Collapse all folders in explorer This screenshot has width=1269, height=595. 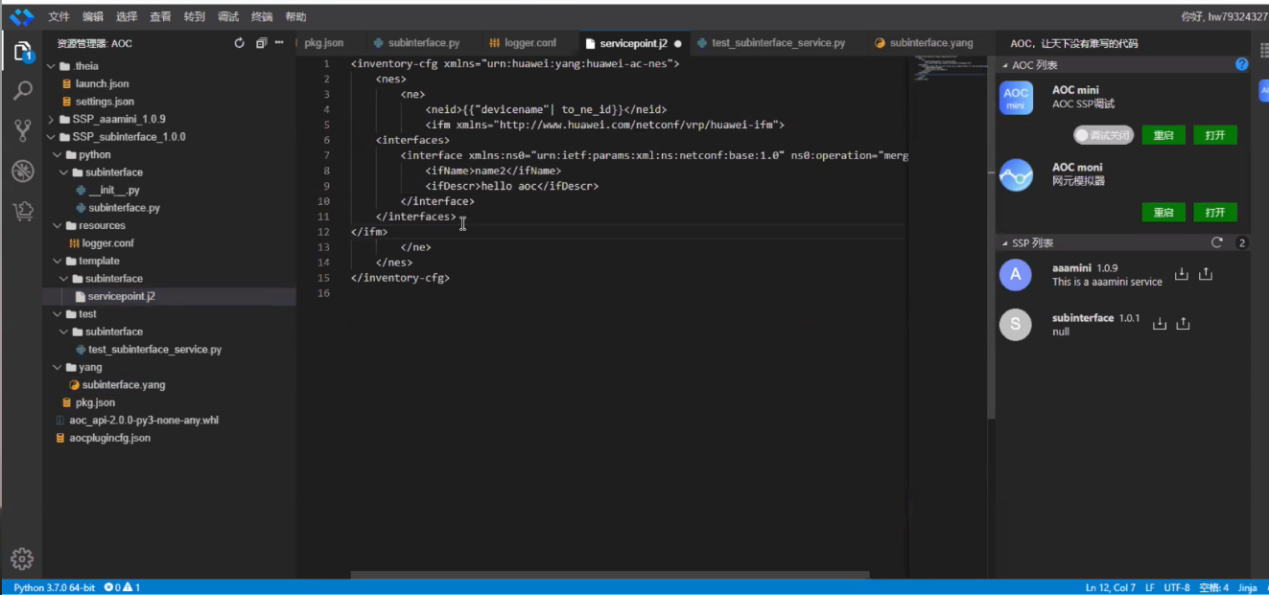coord(260,43)
